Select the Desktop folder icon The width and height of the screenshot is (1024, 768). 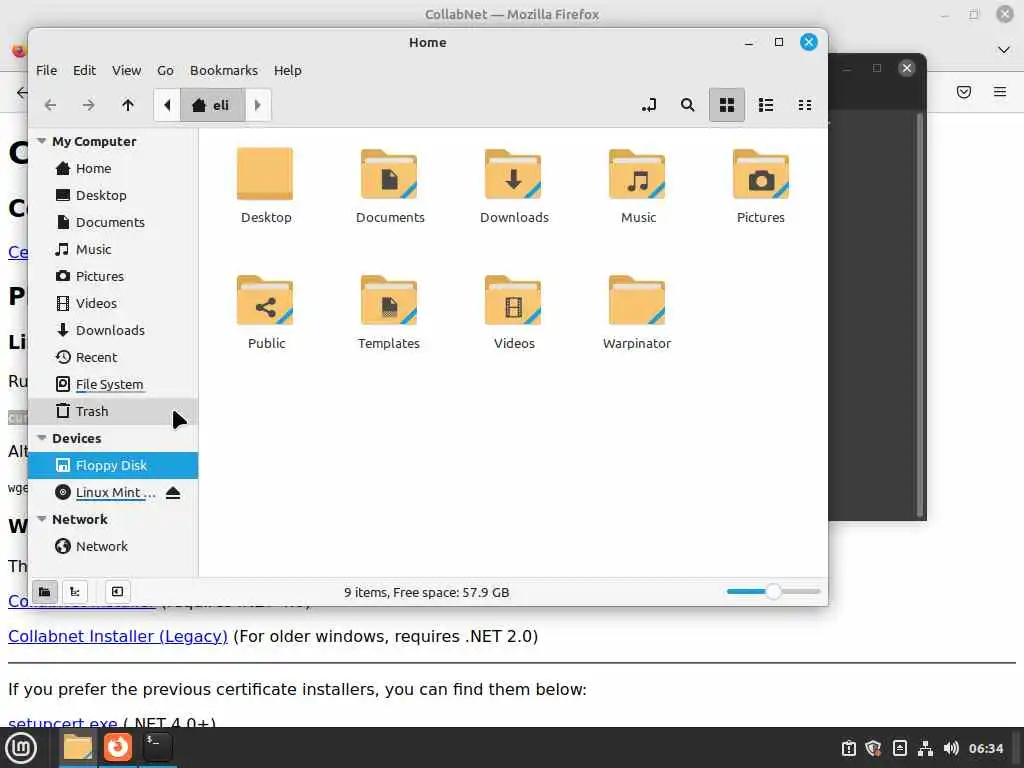click(x=265, y=174)
